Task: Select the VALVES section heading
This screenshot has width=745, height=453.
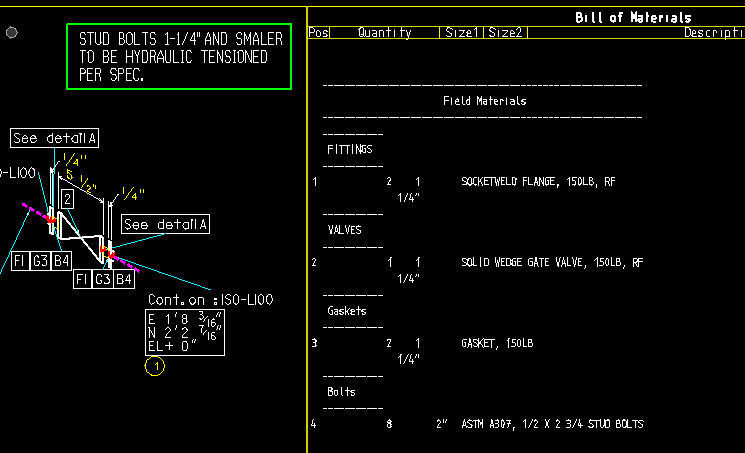Action: click(x=344, y=230)
